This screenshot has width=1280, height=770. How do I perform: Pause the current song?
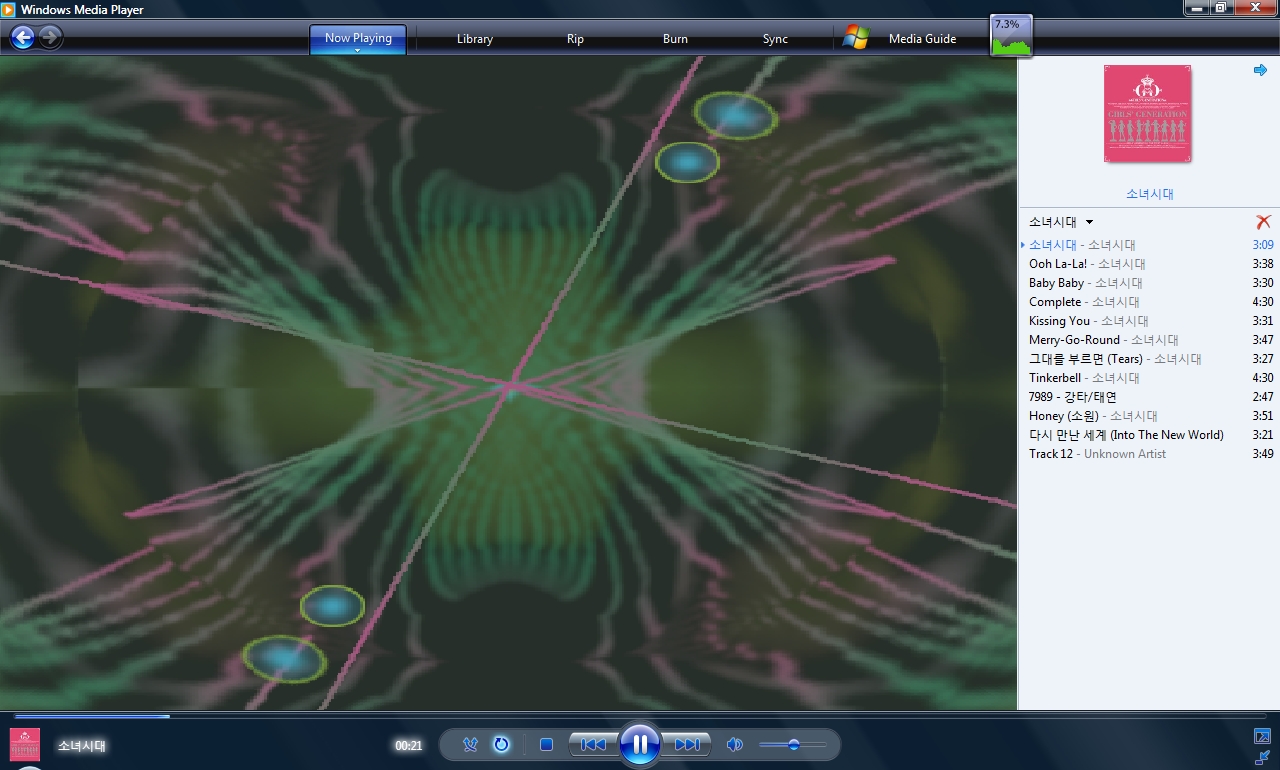pos(640,744)
